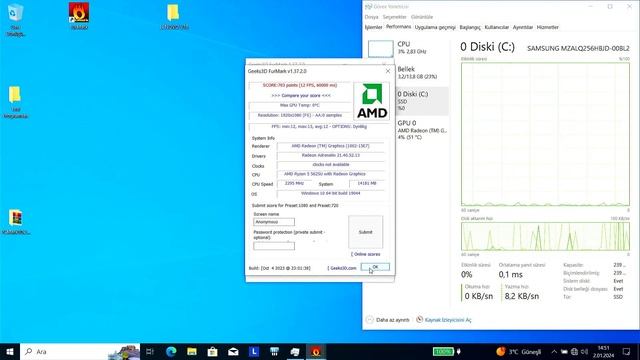Switch to FurMark taskbar icon
Image resolution: width=640 pixels, height=360 pixels.
pos(316,351)
